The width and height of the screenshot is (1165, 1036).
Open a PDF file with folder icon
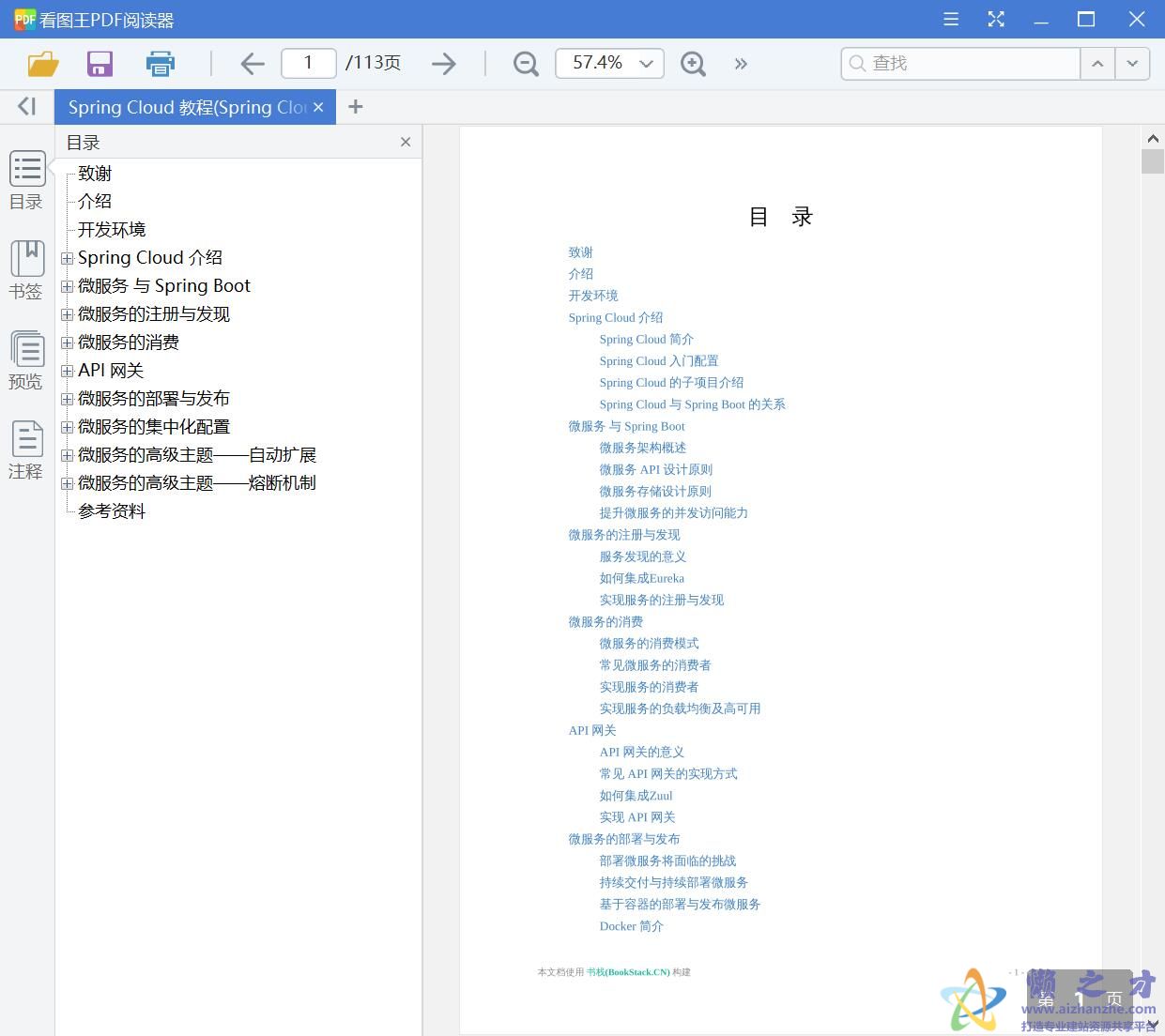43,64
